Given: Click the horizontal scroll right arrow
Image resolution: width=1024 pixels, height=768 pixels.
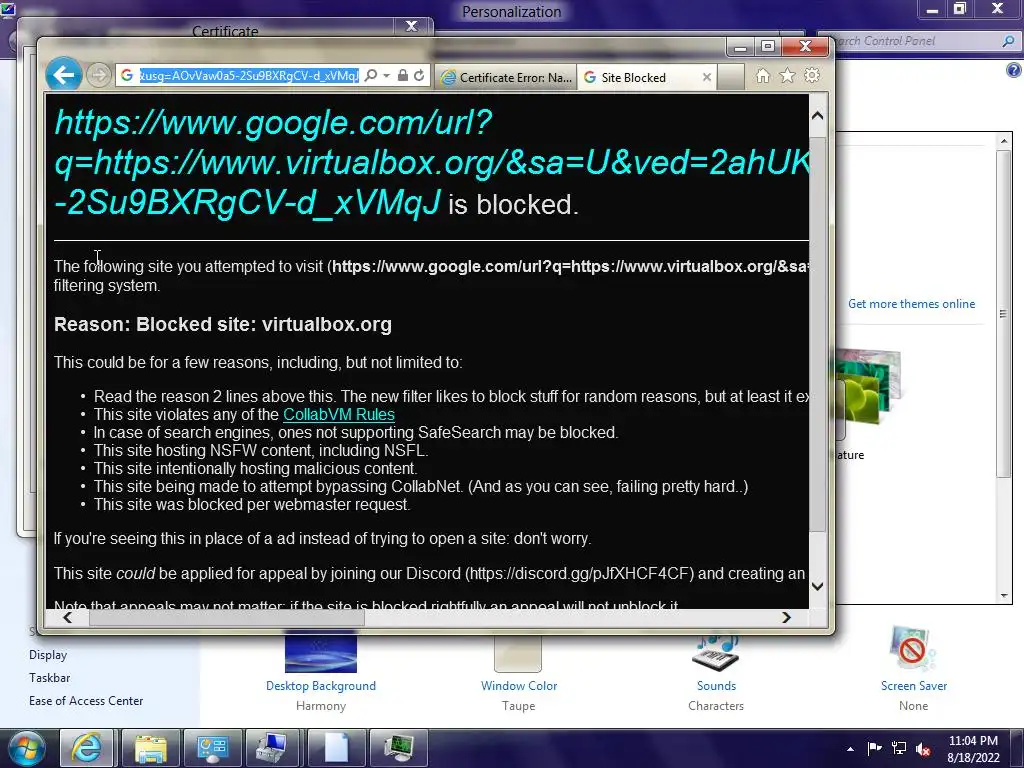Looking at the screenshot, I should coord(786,617).
